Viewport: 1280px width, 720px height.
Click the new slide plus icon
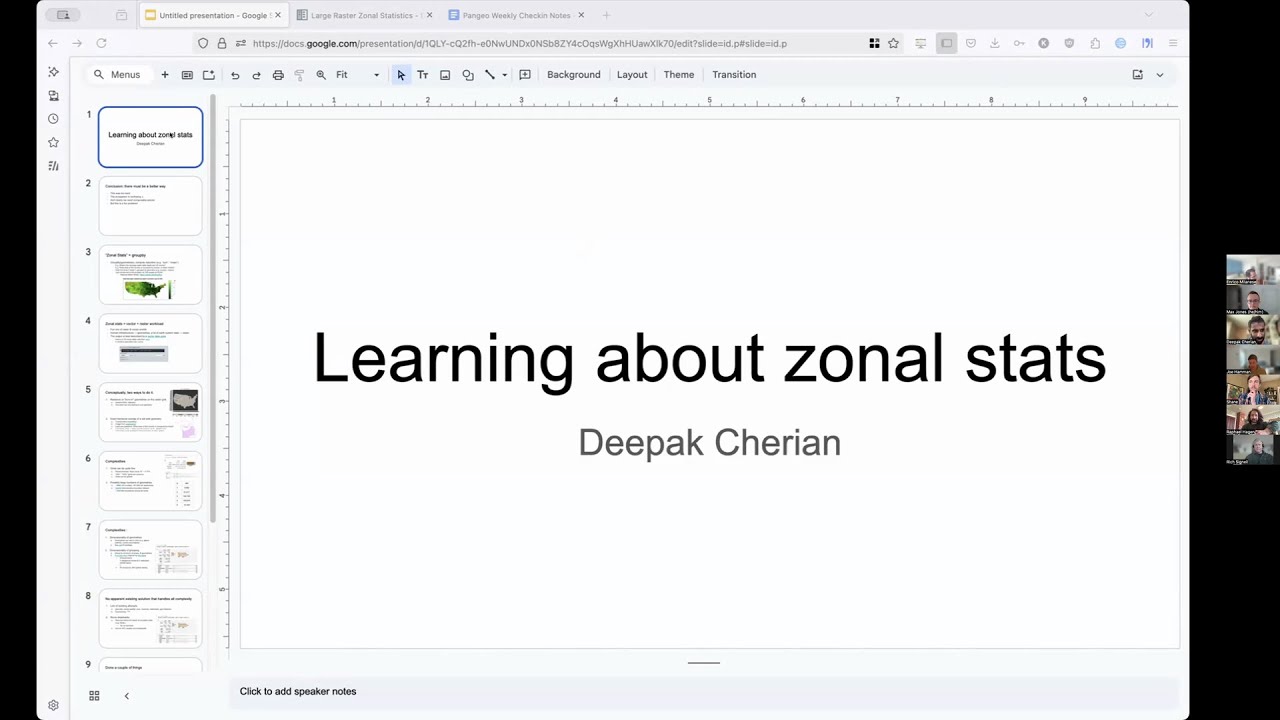pyautogui.click(x=165, y=75)
